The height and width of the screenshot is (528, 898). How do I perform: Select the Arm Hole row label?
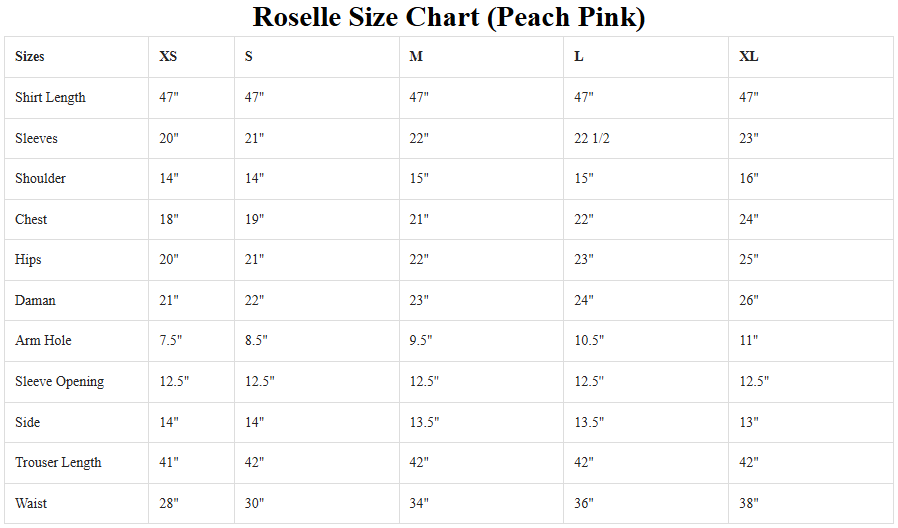[43, 341]
